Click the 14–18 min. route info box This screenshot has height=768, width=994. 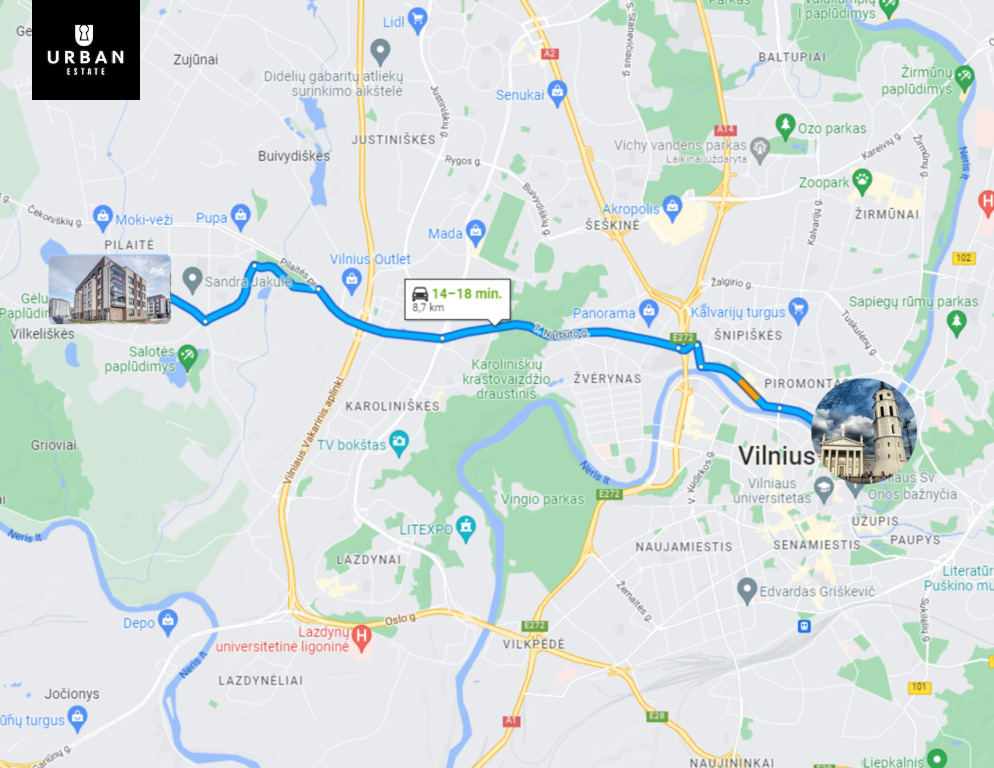457,299
